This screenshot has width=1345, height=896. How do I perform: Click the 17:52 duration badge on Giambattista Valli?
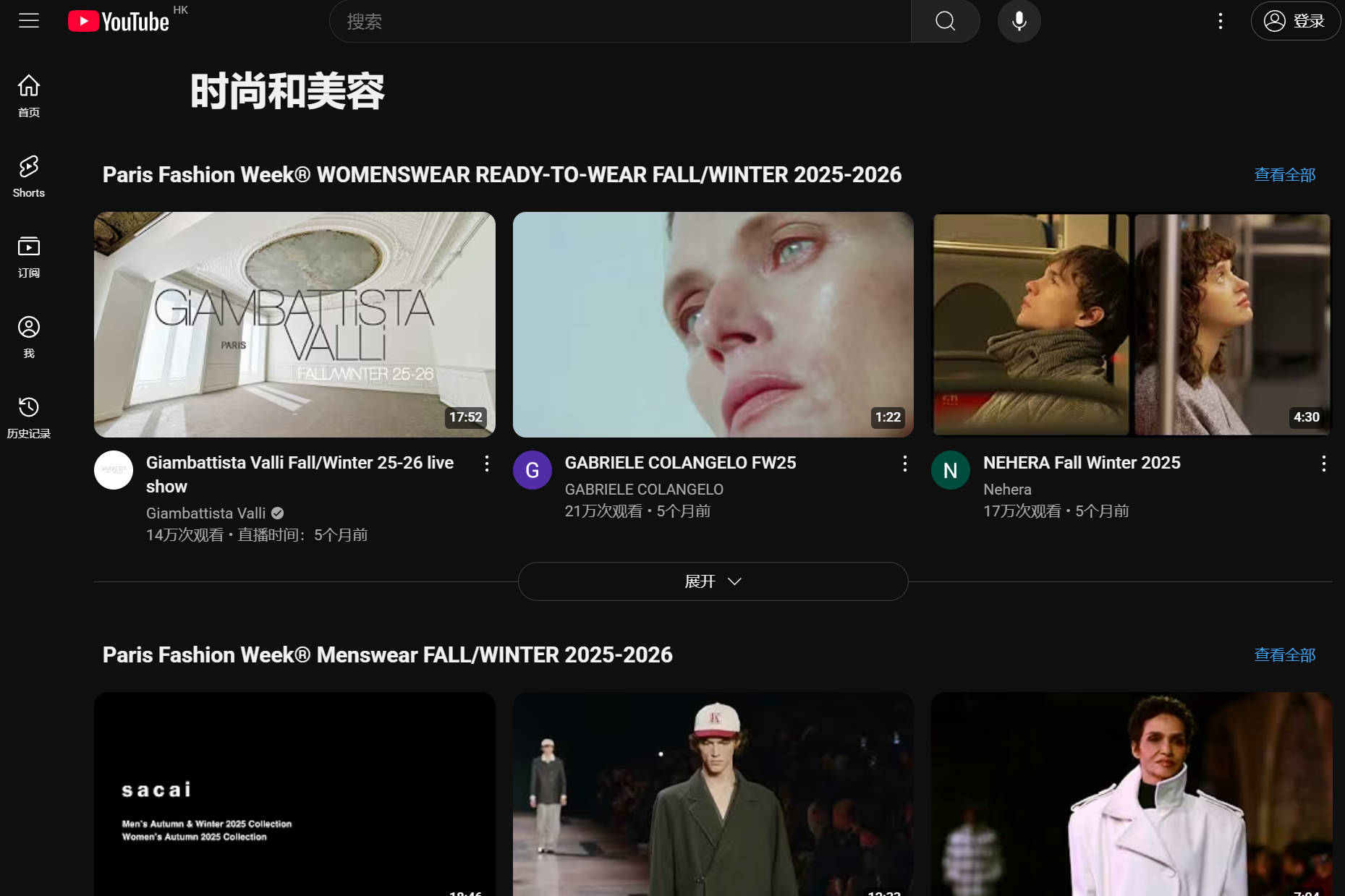click(466, 417)
